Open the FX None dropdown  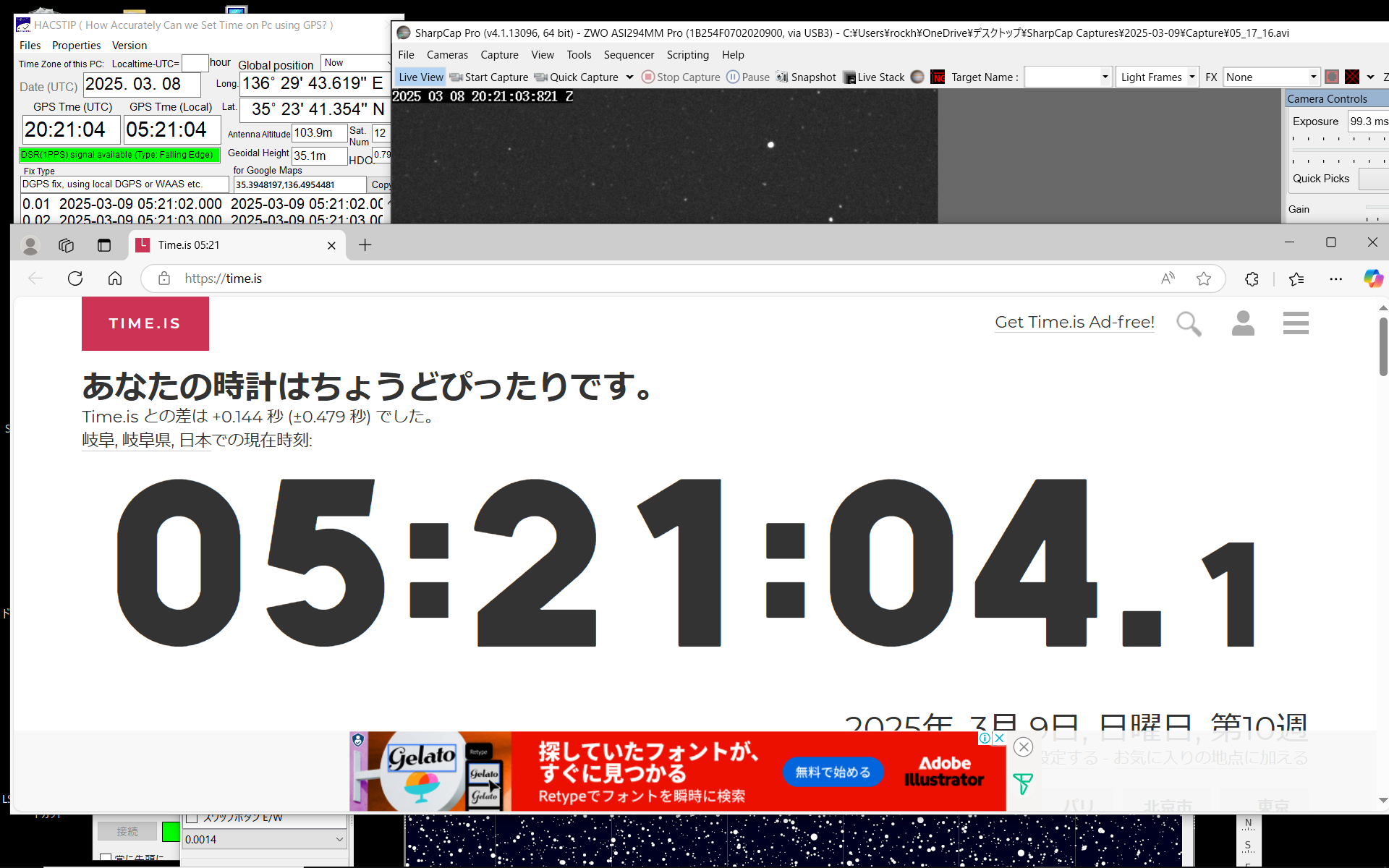coord(1313,77)
